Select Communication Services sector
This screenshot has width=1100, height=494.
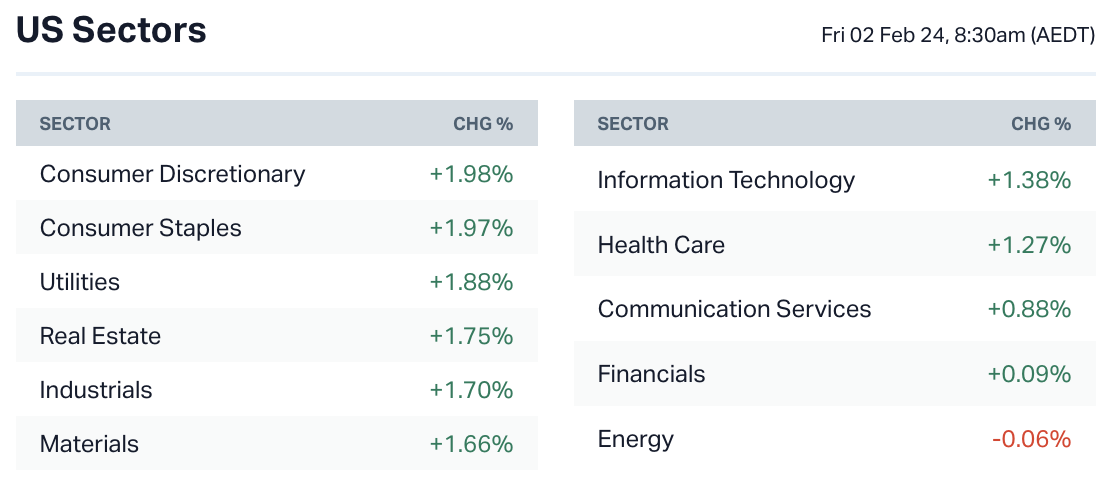734,309
